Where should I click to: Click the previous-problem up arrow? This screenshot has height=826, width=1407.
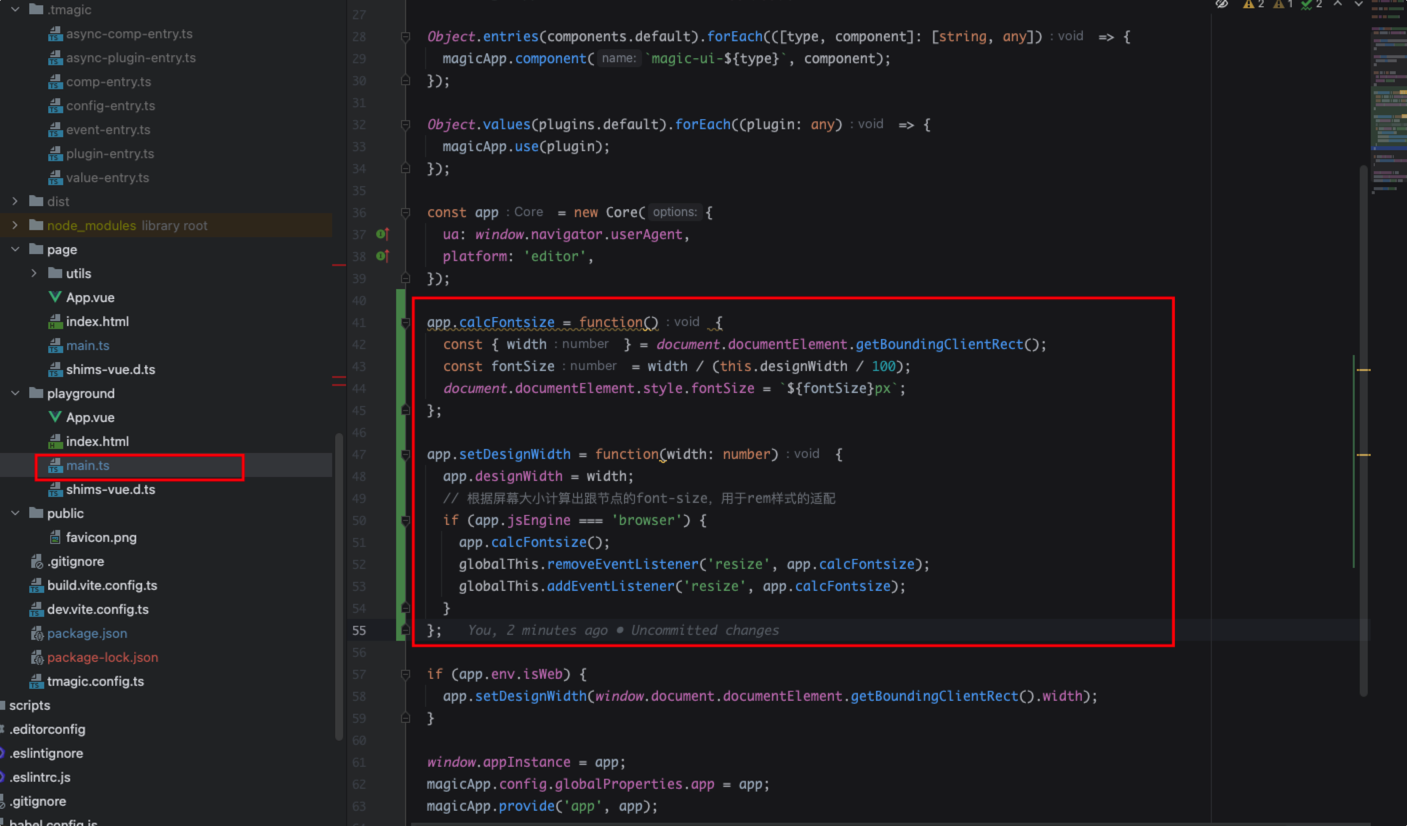click(1338, 4)
